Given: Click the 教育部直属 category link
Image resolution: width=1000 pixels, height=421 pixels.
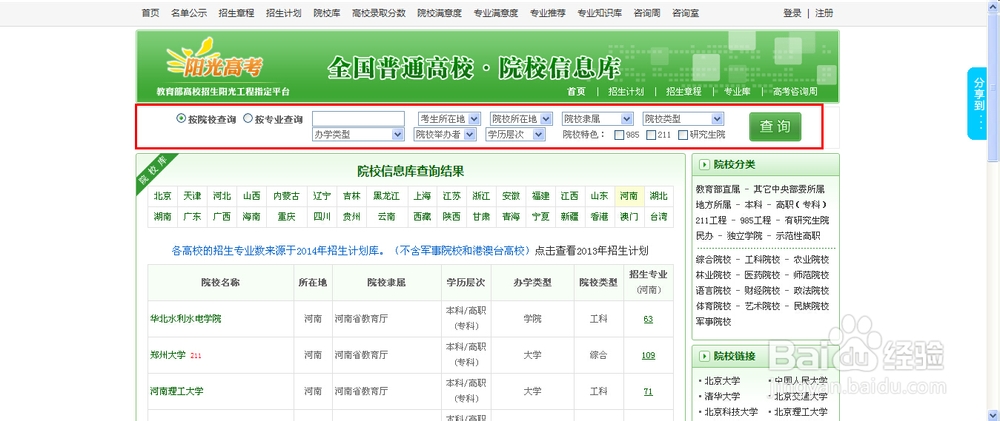Looking at the screenshot, I should [717, 189].
